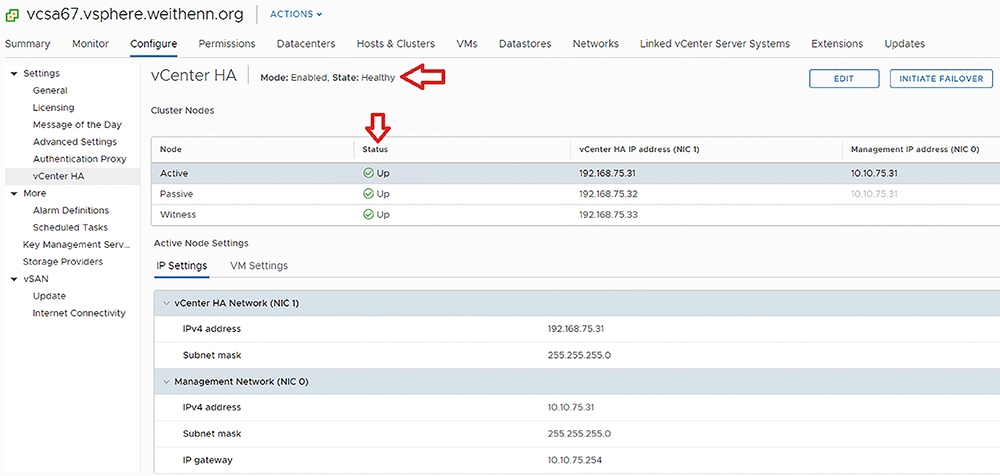Click IP gateway value 10.10.75.254
Screen dimensions: 1000x476
575,460
